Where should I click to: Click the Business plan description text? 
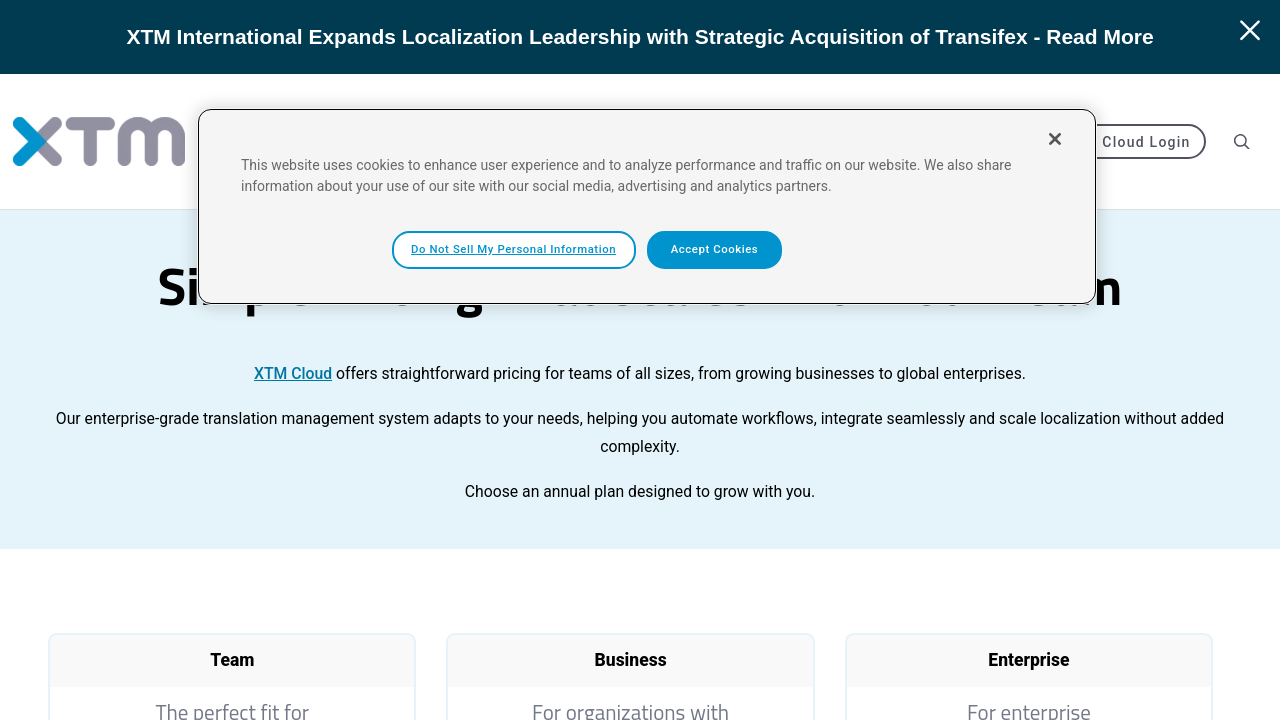click(630, 711)
